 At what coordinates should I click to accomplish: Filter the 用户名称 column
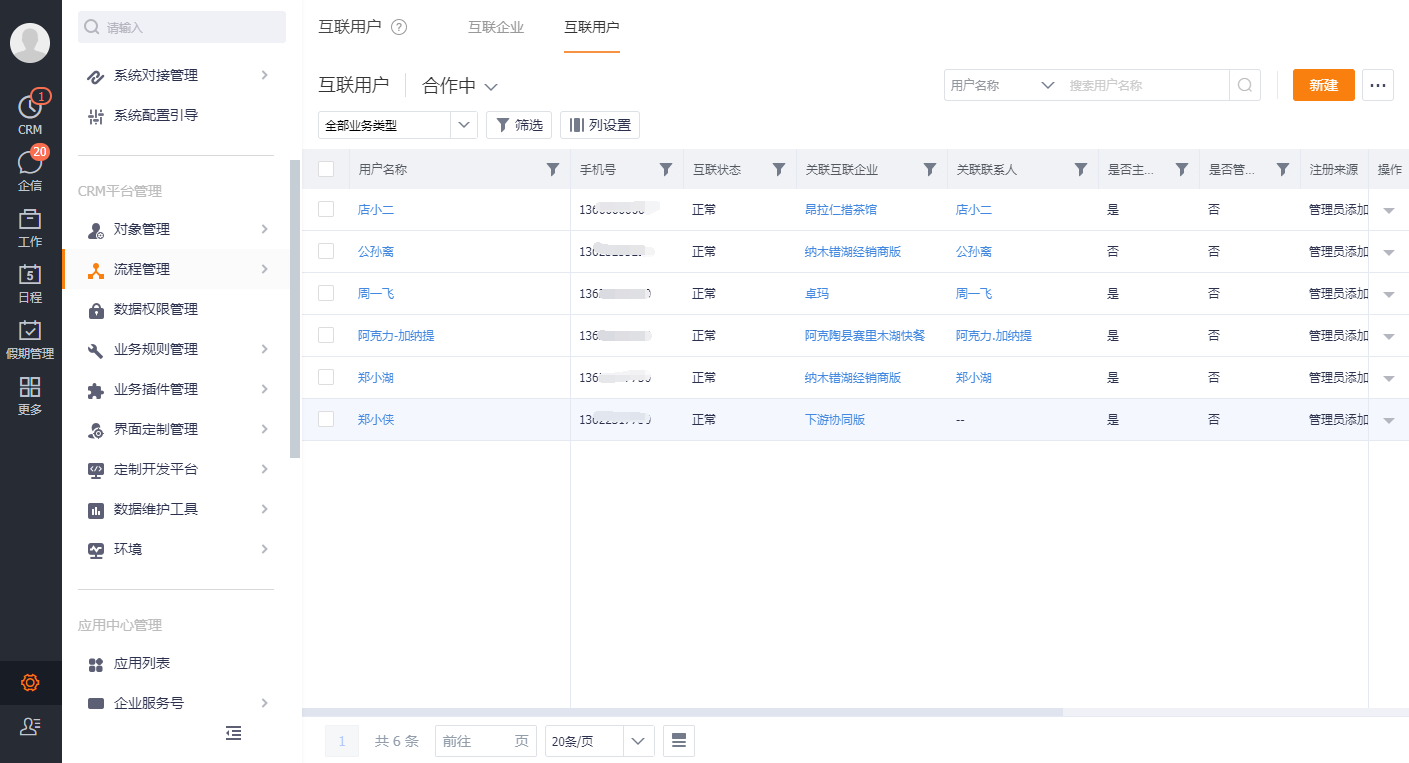pos(553,170)
